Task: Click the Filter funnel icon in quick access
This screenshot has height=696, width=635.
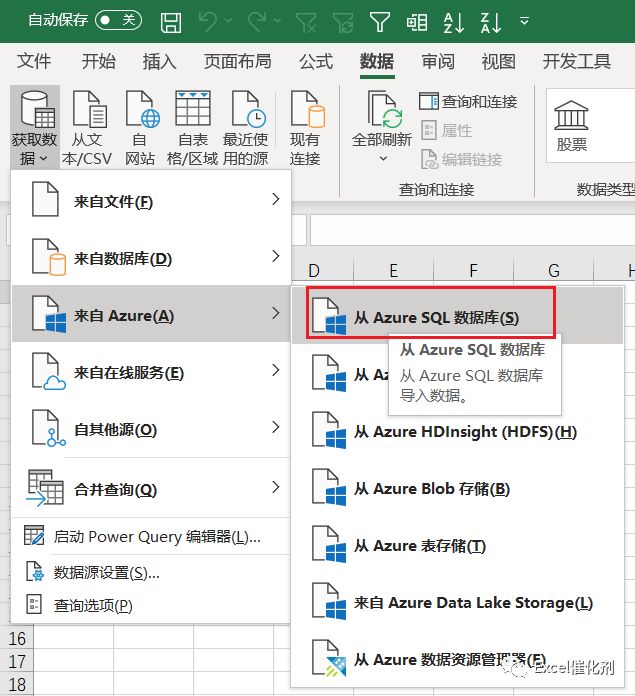Action: (x=380, y=22)
